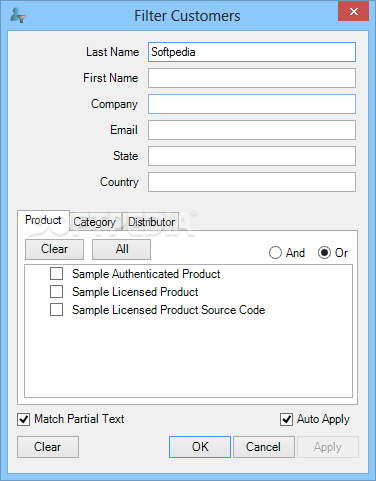The width and height of the screenshot is (376, 481).
Task: Focus the Last Name field
Action: click(252, 52)
